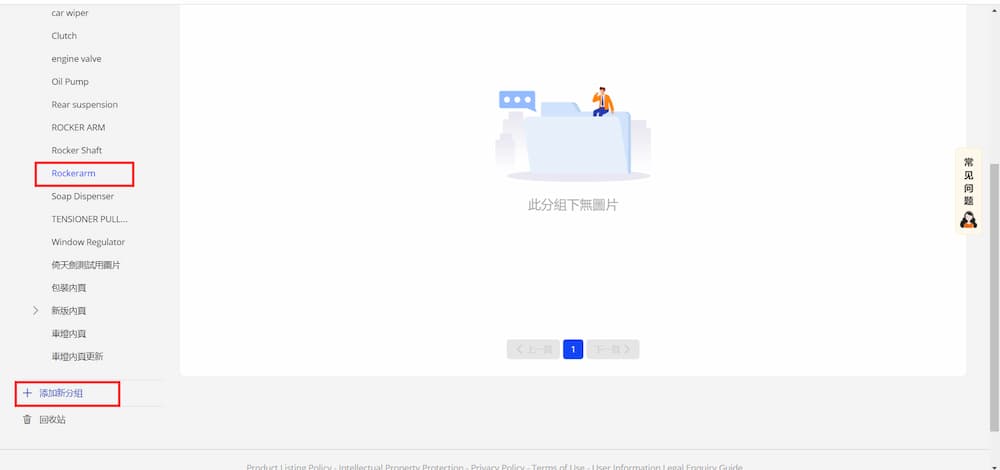The width and height of the screenshot is (1000, 470).
Task: Select the Rockerarm group
Action: tap(73, 173)
